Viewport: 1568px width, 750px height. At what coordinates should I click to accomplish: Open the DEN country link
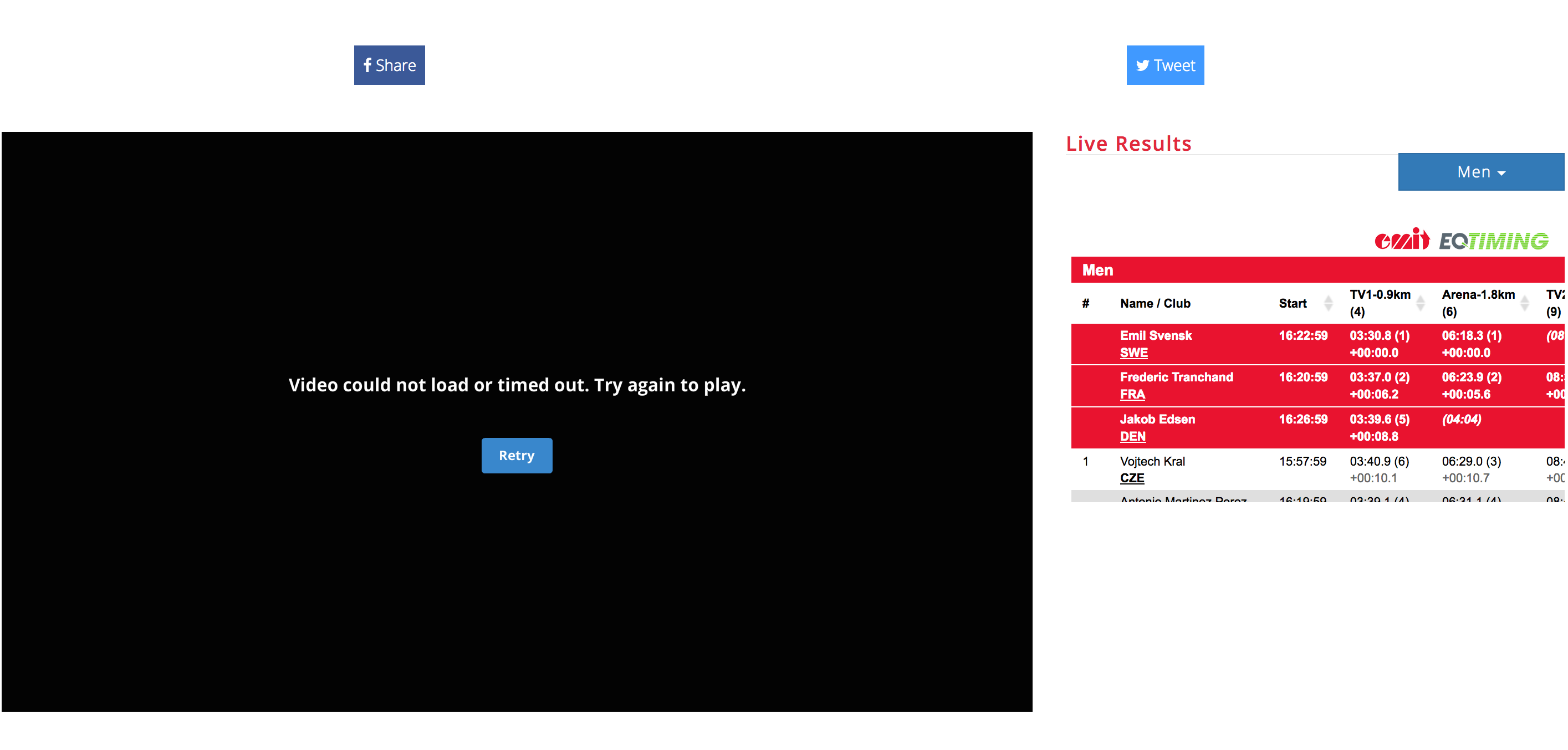pos(1132,436)
